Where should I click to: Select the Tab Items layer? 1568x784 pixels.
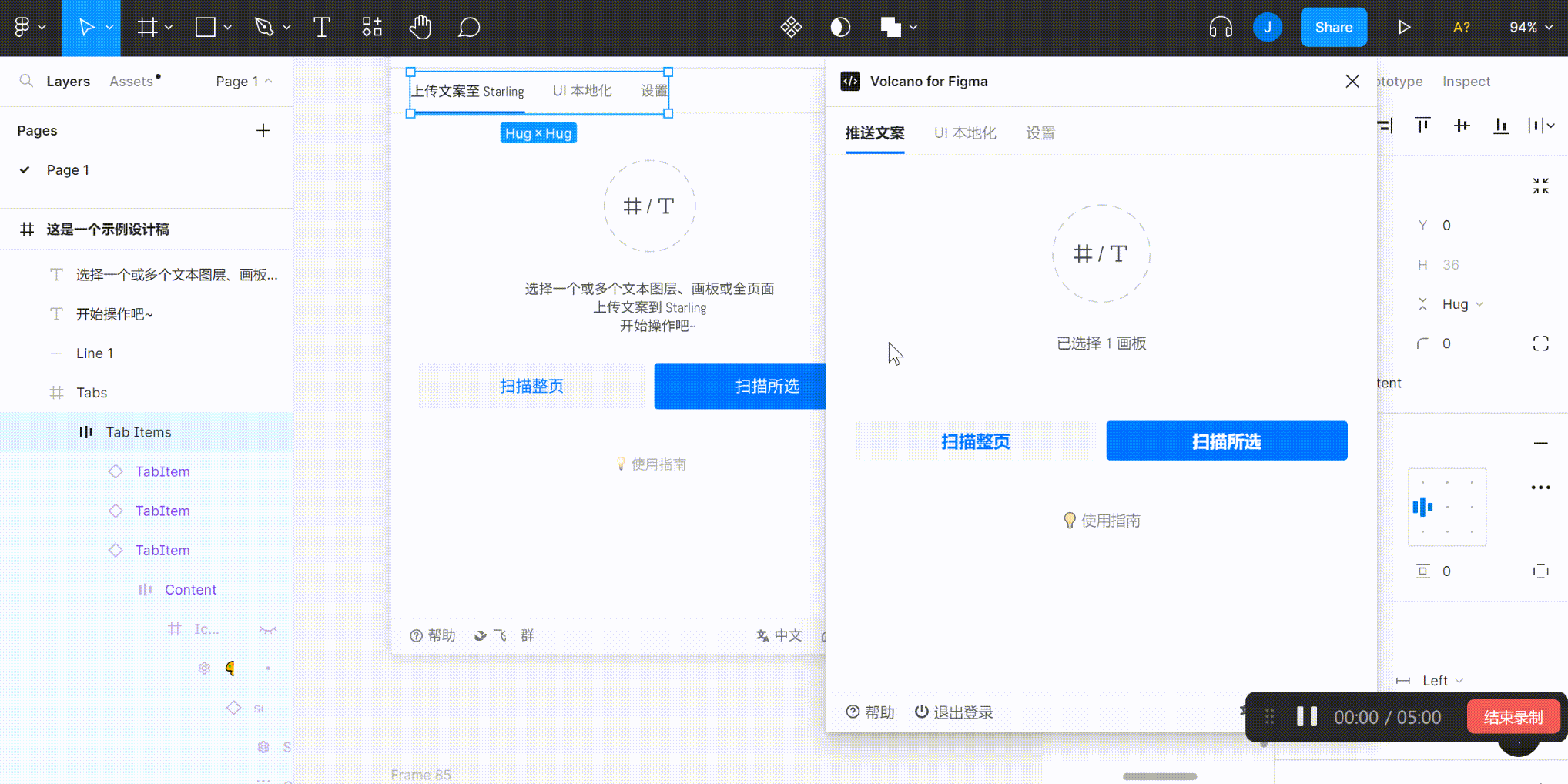[139, 432]
